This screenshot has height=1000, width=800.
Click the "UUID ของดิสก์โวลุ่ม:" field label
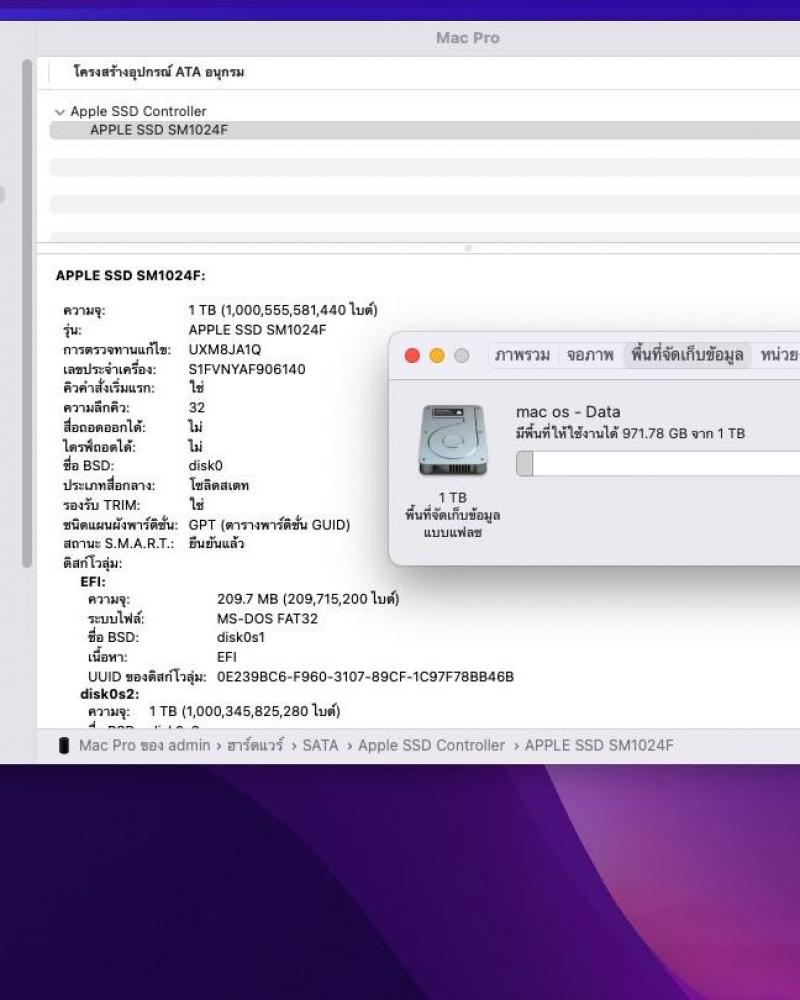click(147, 677)
